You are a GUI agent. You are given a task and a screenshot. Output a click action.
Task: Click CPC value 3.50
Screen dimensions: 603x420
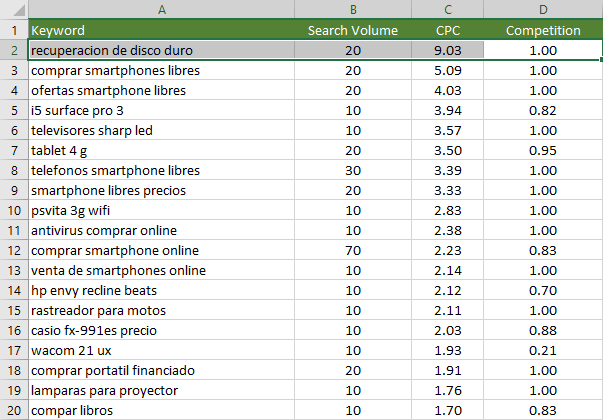(x=448, y=150)
